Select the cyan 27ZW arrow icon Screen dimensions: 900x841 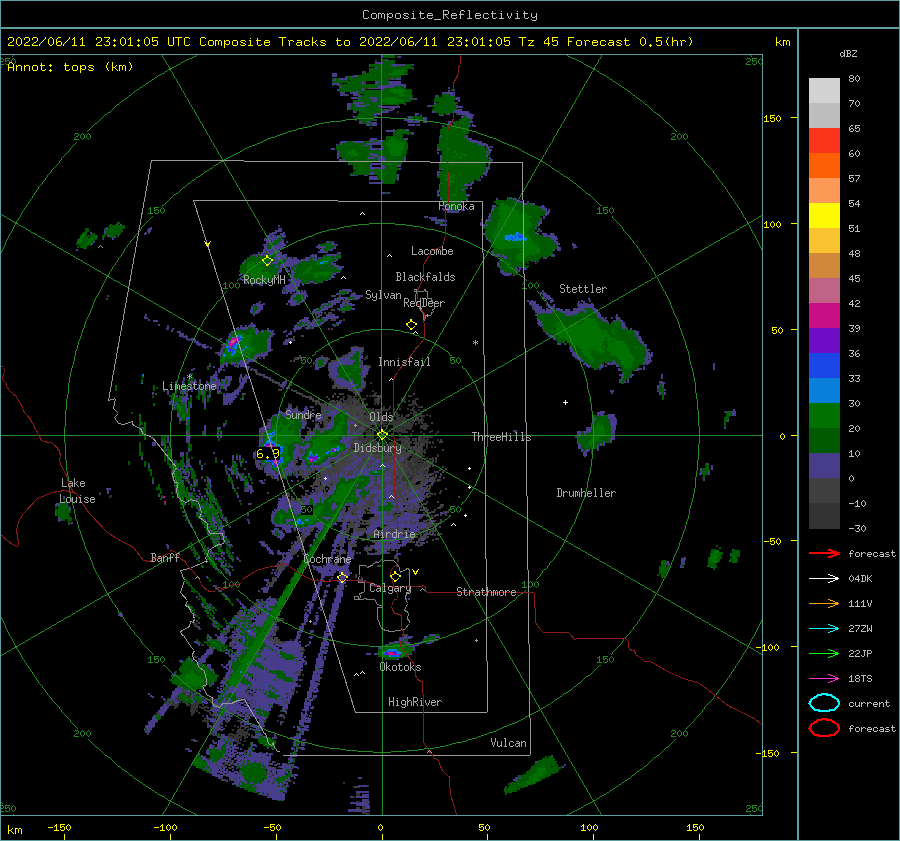click(x=824, y=629)
